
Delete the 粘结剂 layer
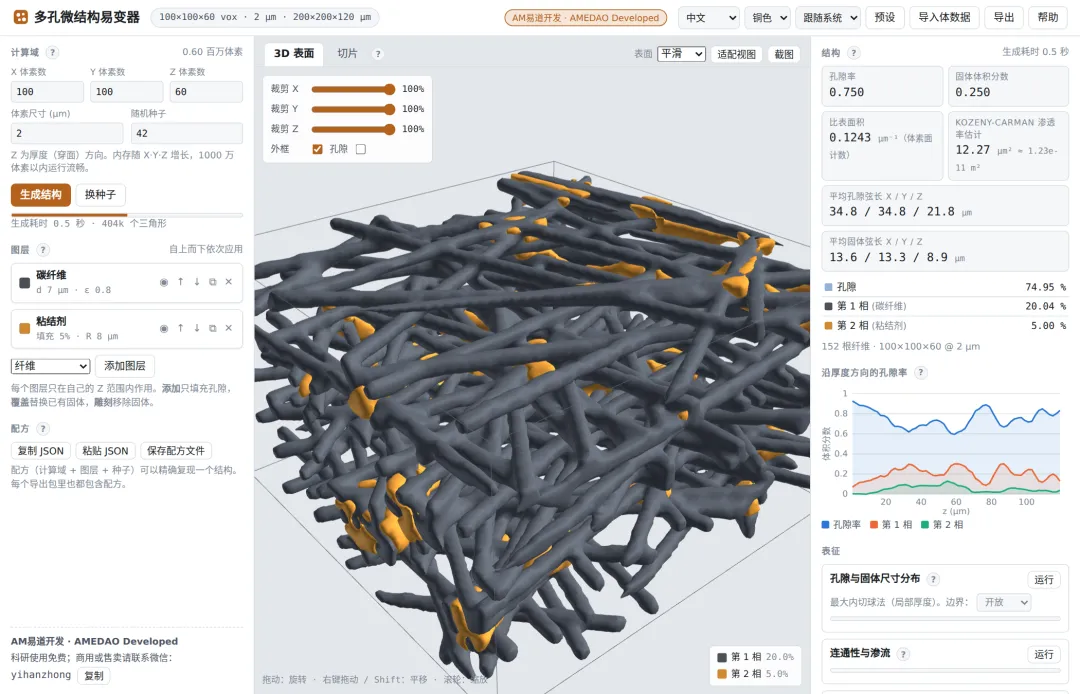(x=229, y=328)
